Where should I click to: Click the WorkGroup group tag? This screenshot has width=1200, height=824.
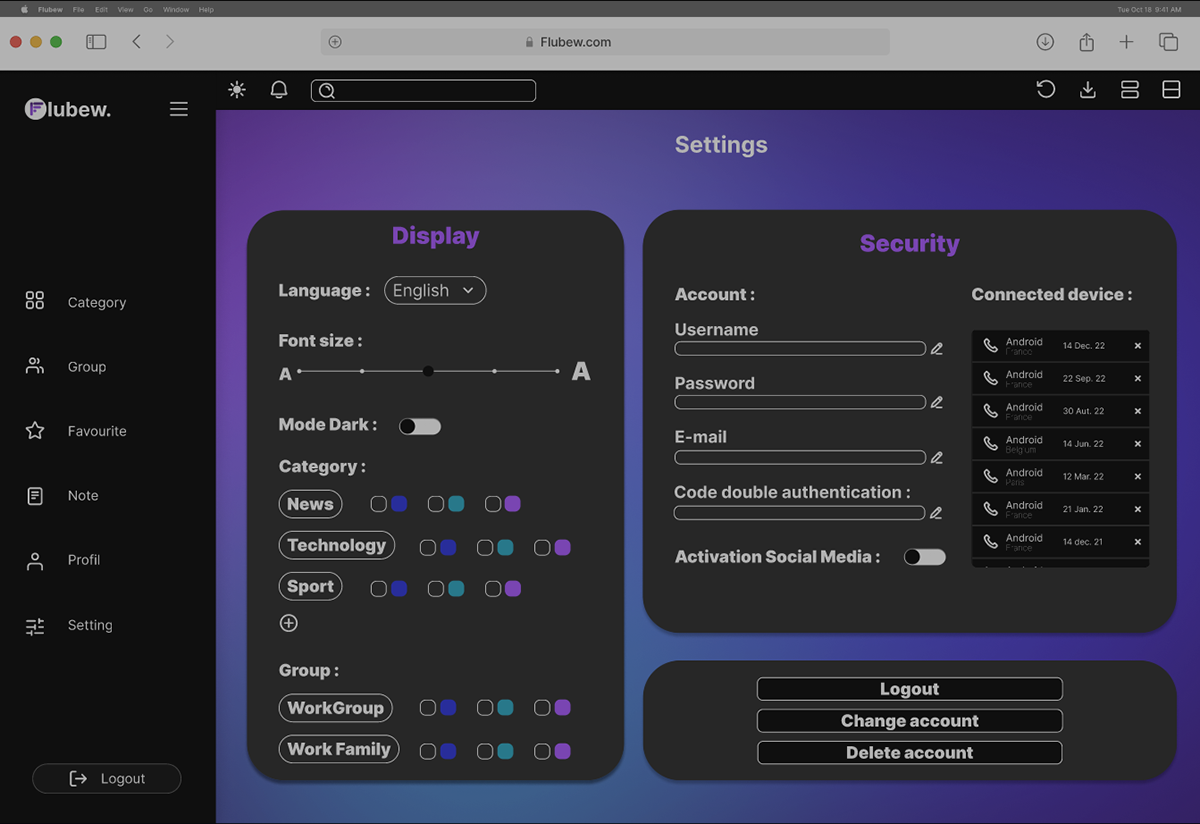point(335,708)
